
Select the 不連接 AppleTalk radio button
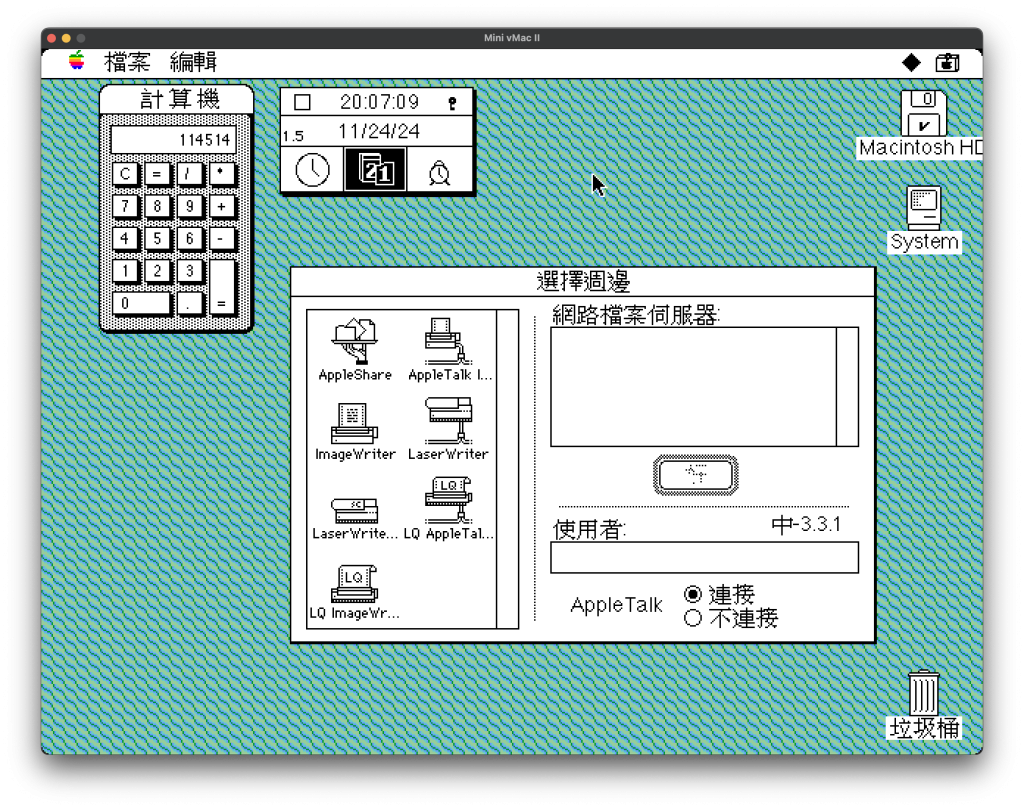pyautogui.click(x=692, y=618)
